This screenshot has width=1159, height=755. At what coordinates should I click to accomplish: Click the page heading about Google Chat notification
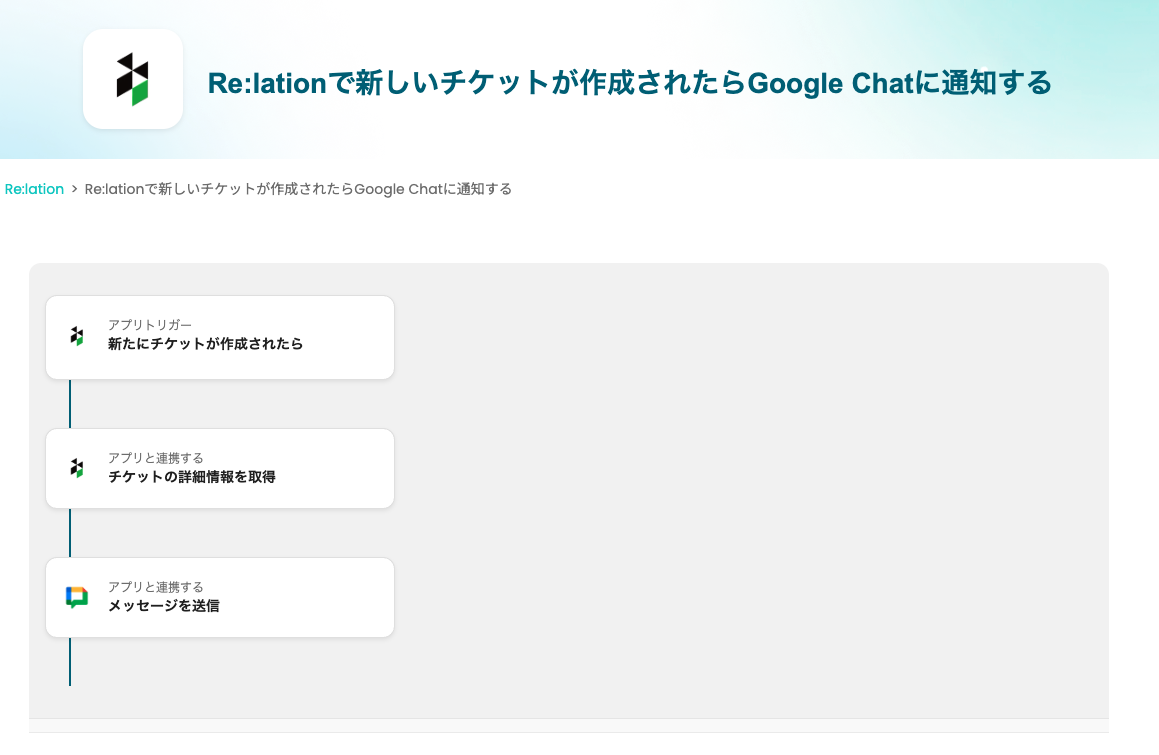629,83
